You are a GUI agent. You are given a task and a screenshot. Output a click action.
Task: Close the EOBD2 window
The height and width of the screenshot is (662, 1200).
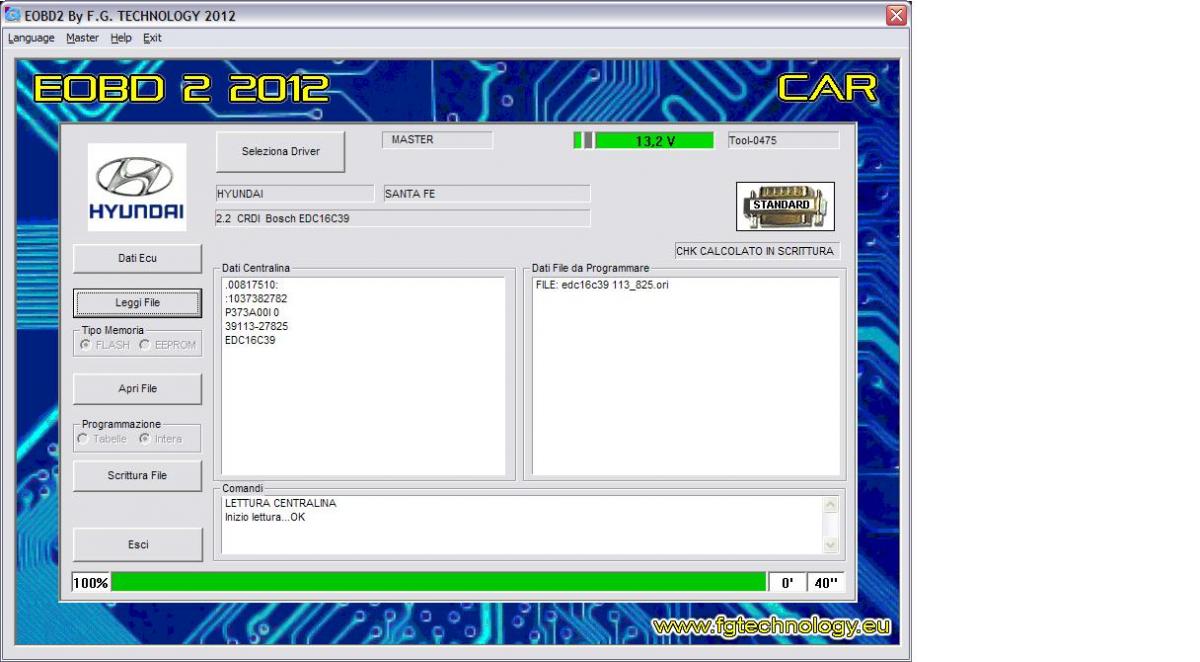pyautogui.click(x=896, y=16)
